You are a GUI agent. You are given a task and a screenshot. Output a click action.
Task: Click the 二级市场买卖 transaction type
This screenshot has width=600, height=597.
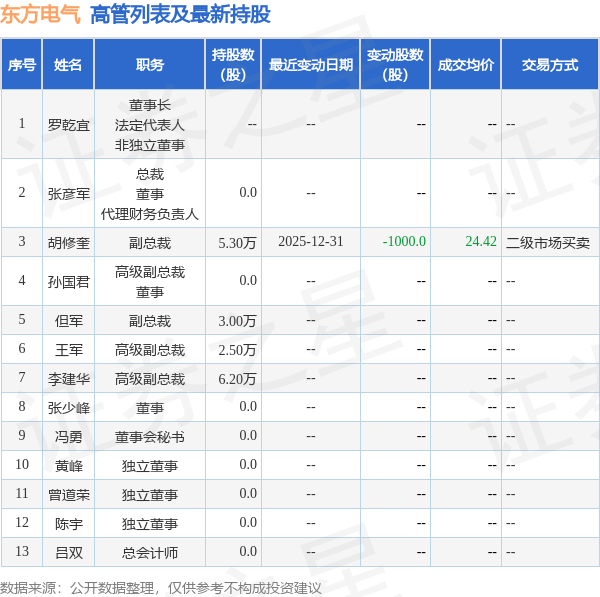click(x=548, y=243)
